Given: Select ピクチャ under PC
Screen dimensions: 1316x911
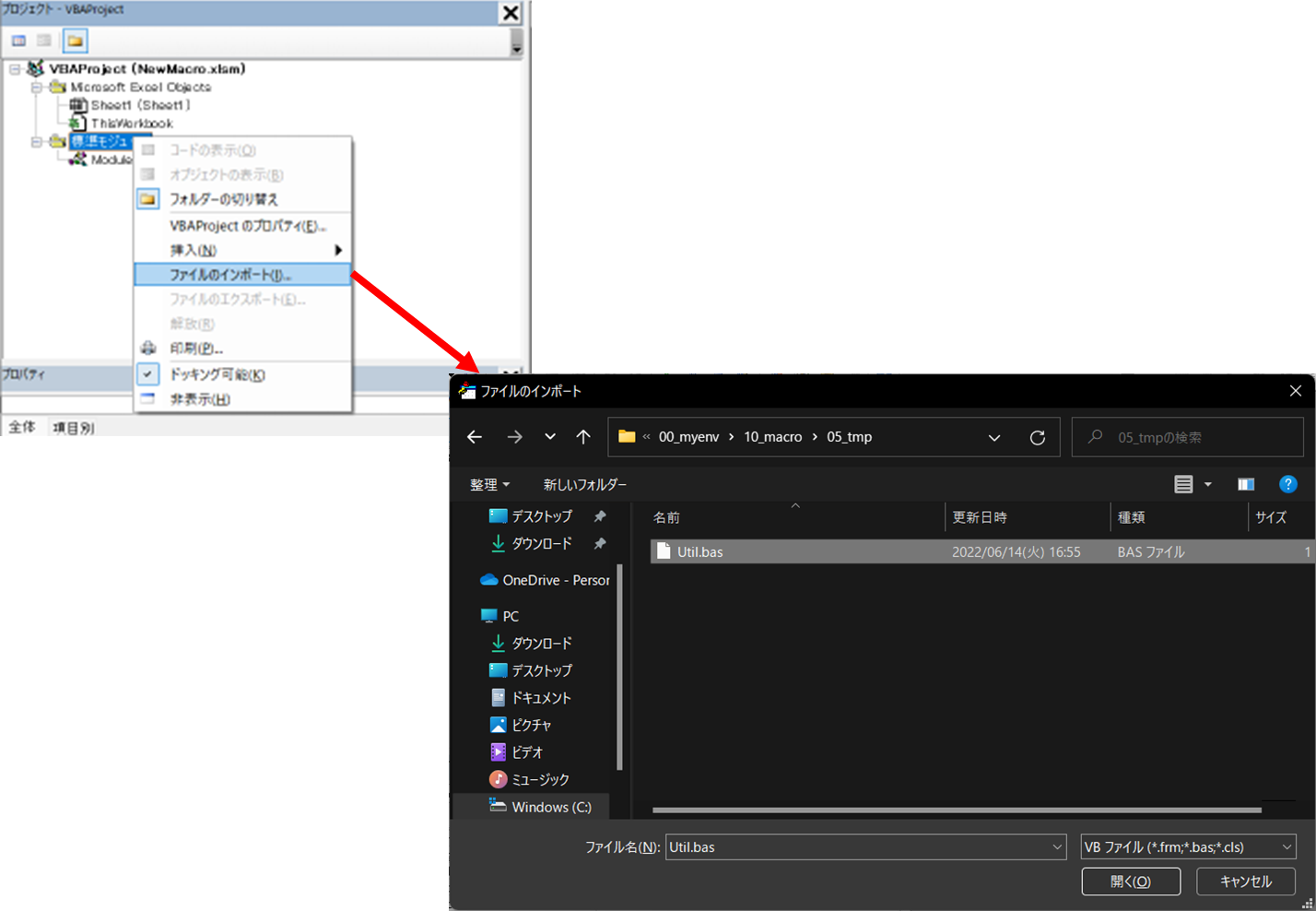Looking at the screenshot, I should pyautogui.click(x=522, y=726).
